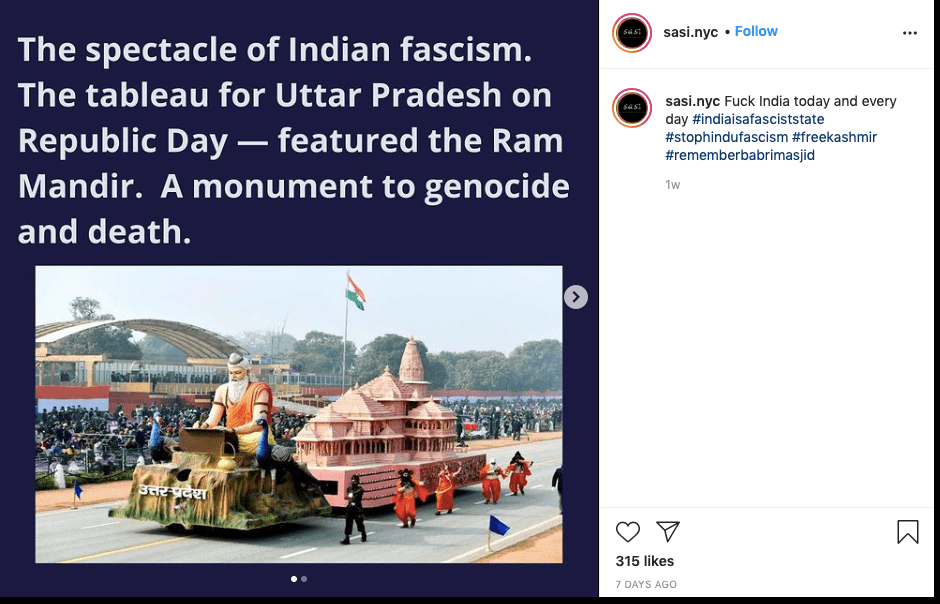Select the second carousel indicator dot
Image resolution: width=940 pixels, height=604 pixels.
(x=304, y=579)
